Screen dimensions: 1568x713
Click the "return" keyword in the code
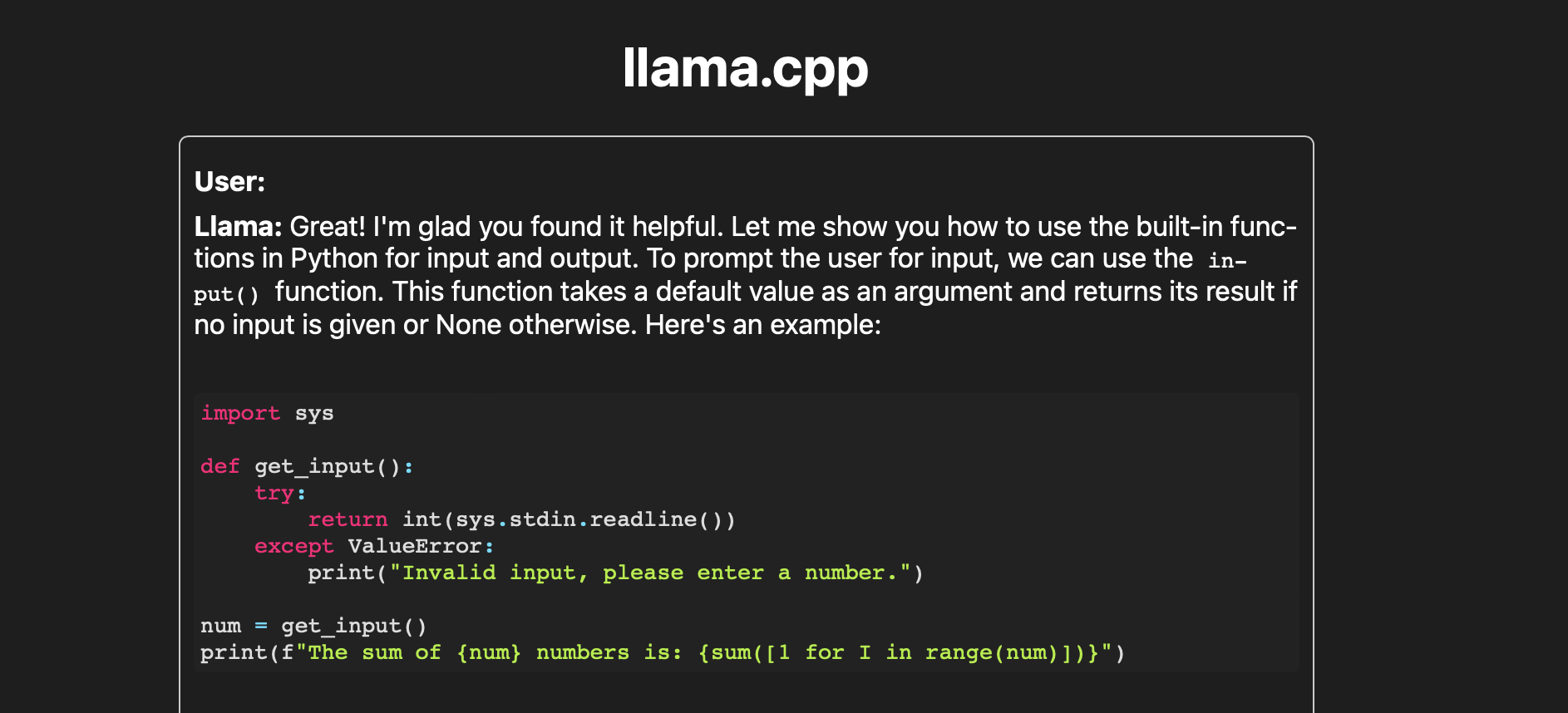tap(348, 519)
